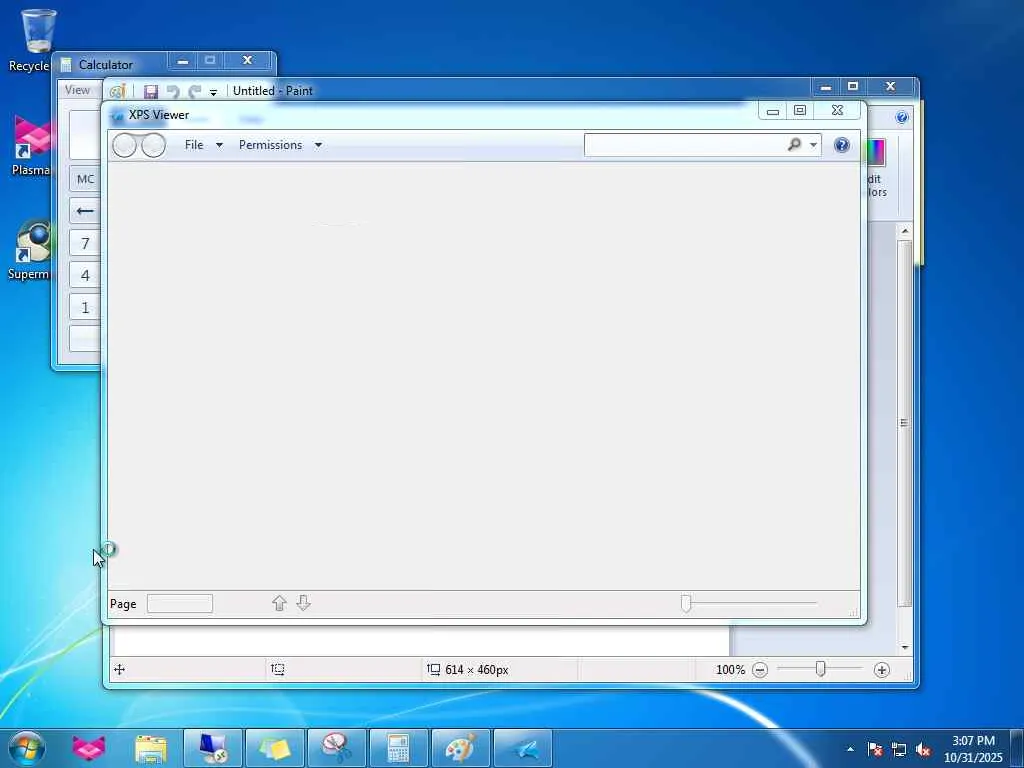
Task: Open Snipping Tool from taskbar
Action: (x=337, y=748)
